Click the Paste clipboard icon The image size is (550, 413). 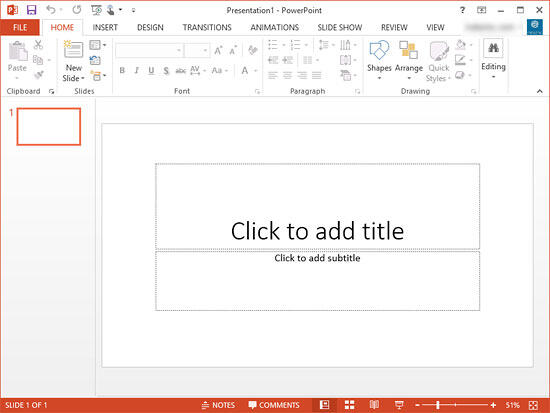[x=18, y=51]
